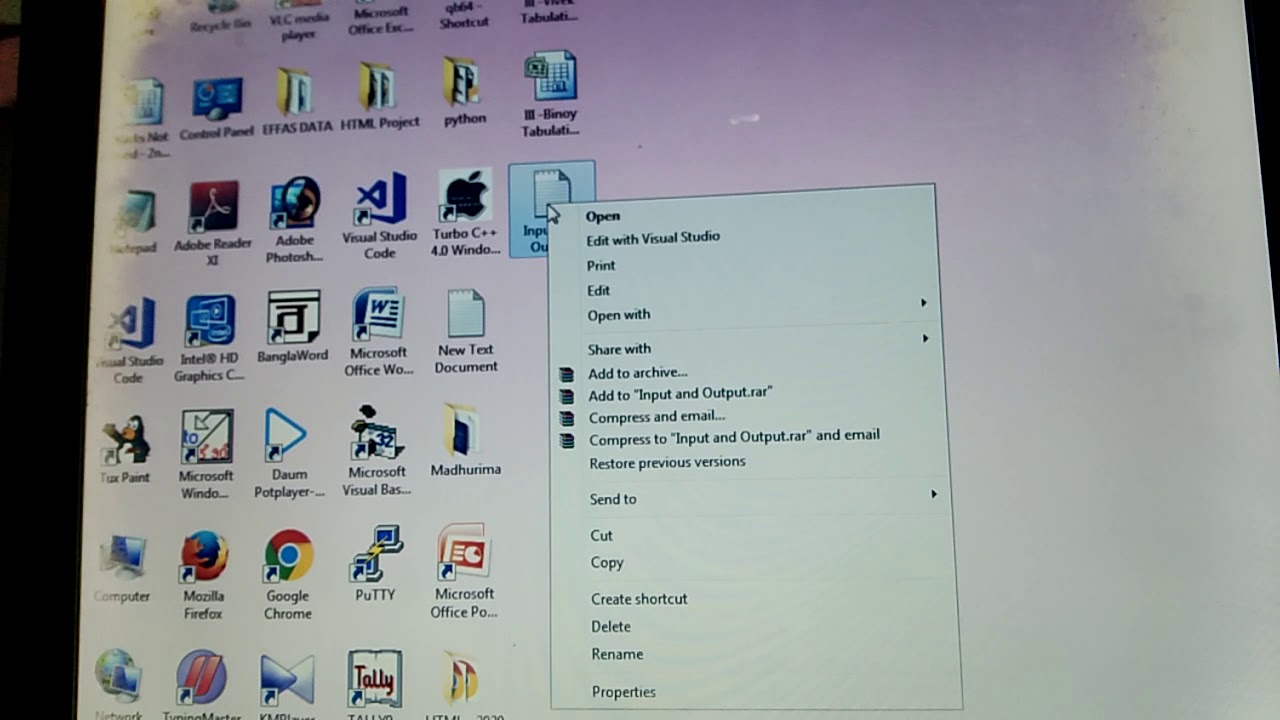Select the Notepad desktop shortcut
Screen dimensions: 1280x720
pos(134,222)
